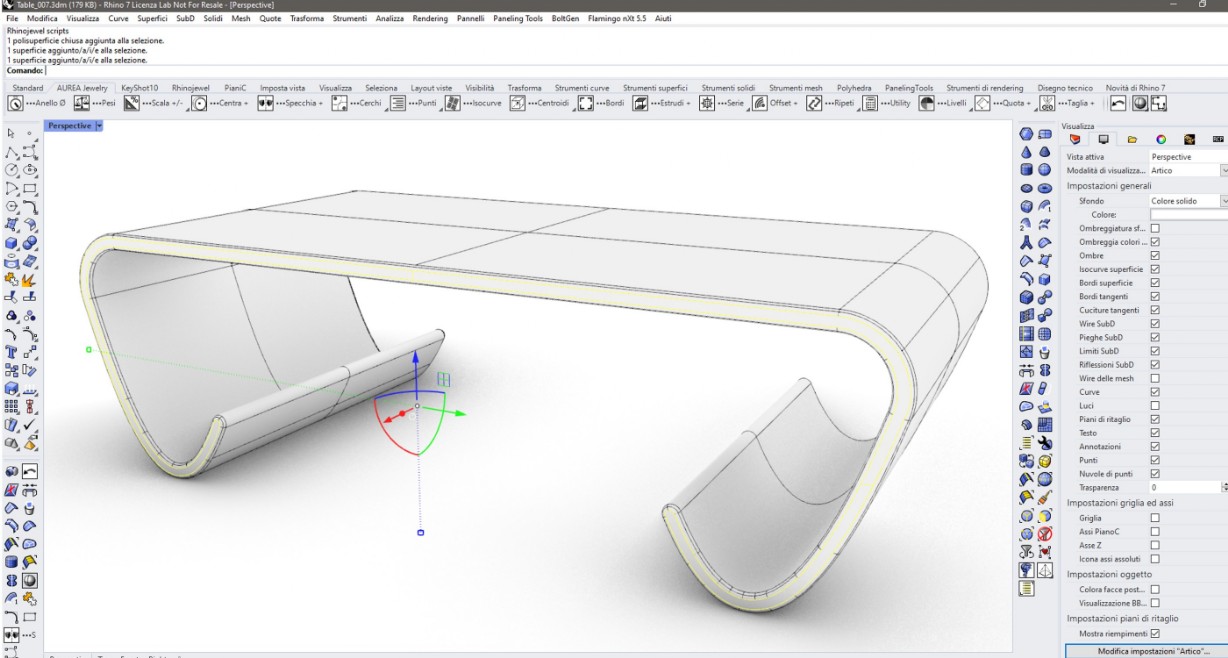This screenshot has height=658, width=1228.
Task: Click the green gumball axis arrow
Action: pyautogui.click(x=461, y=412)
